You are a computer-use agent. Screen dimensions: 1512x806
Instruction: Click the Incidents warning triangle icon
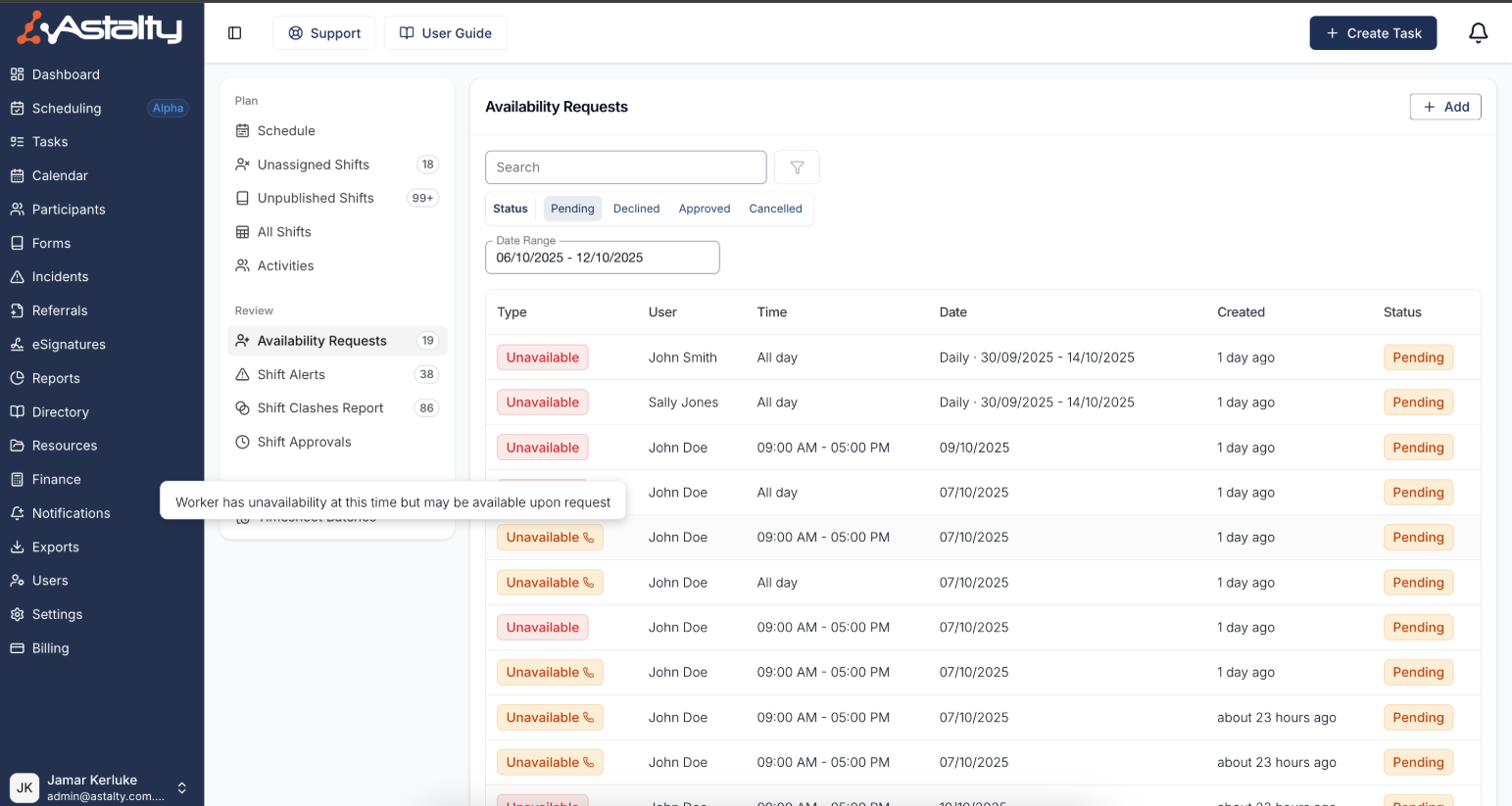tap(17, 277)
